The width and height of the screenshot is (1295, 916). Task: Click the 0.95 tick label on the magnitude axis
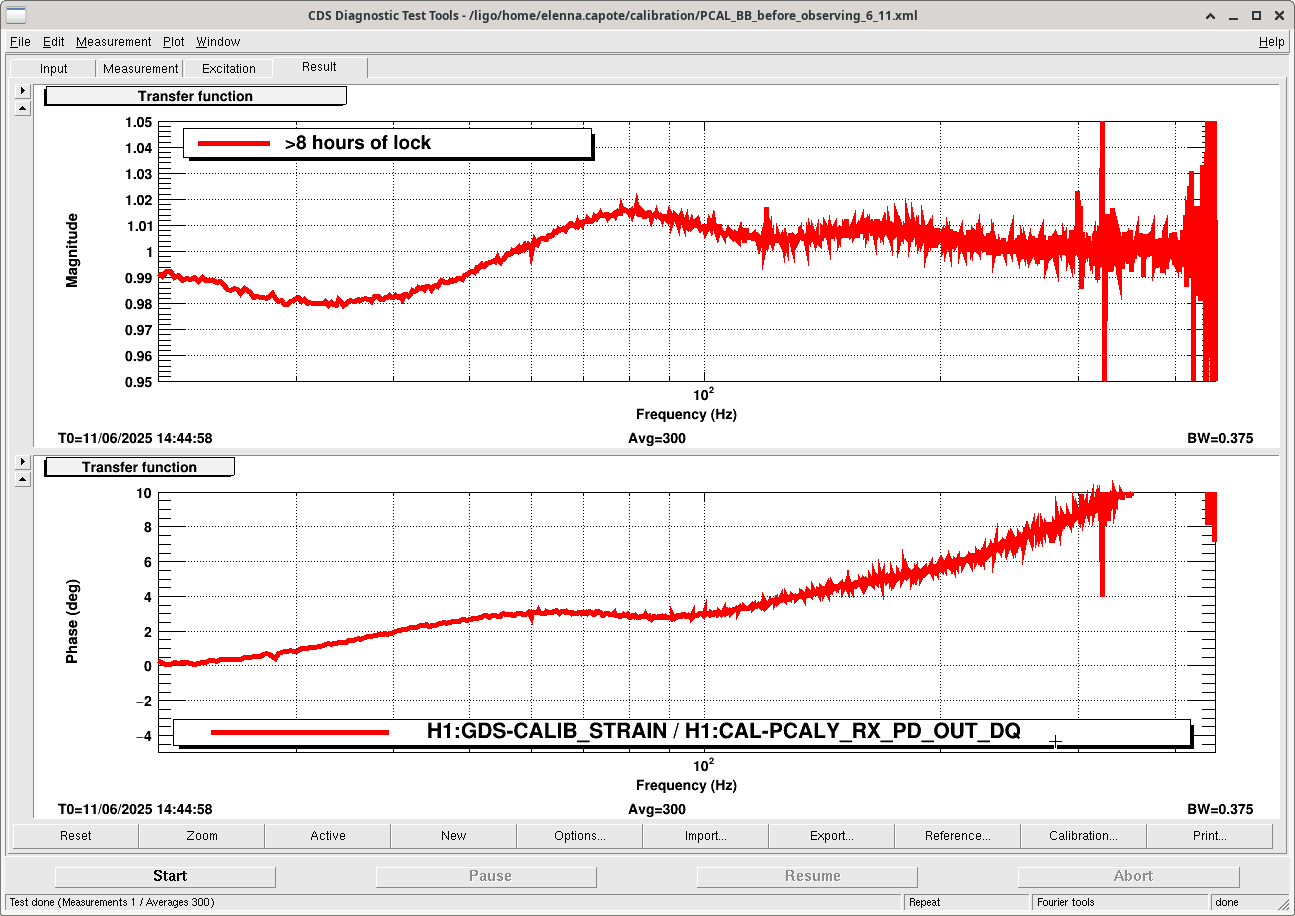click(x=138, y=382)
